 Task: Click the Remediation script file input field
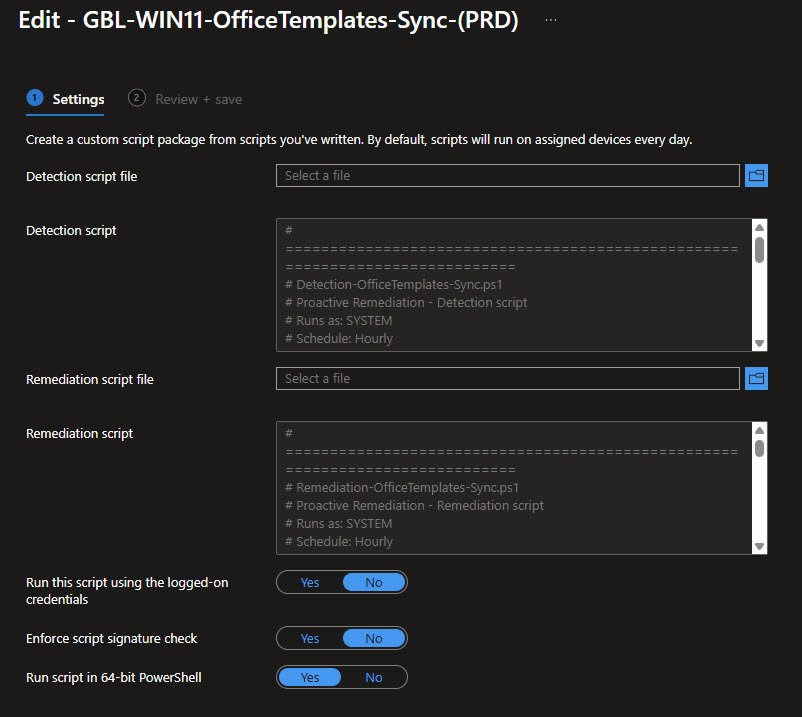[x=508, y=379]
